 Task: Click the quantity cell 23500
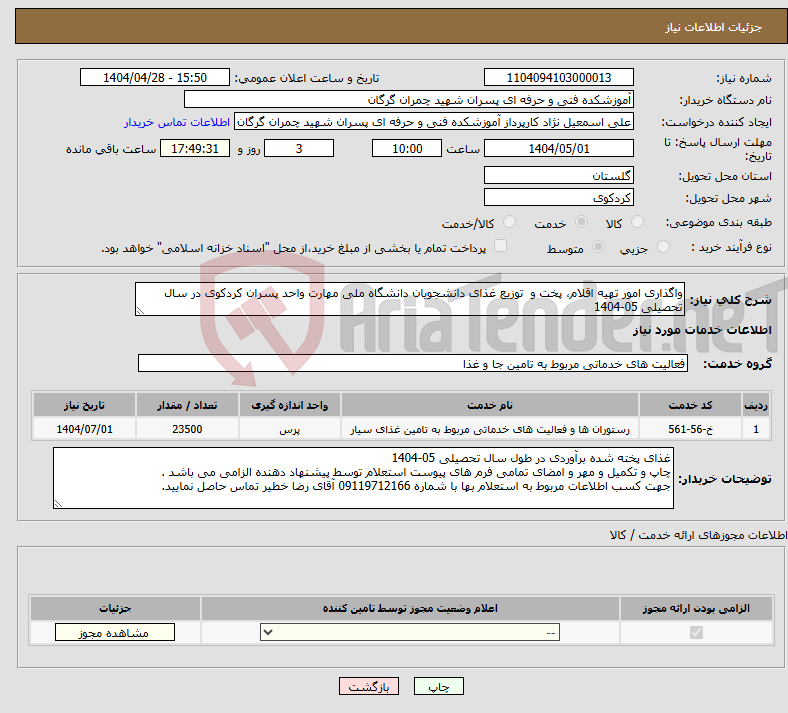[x=187, y=429]
